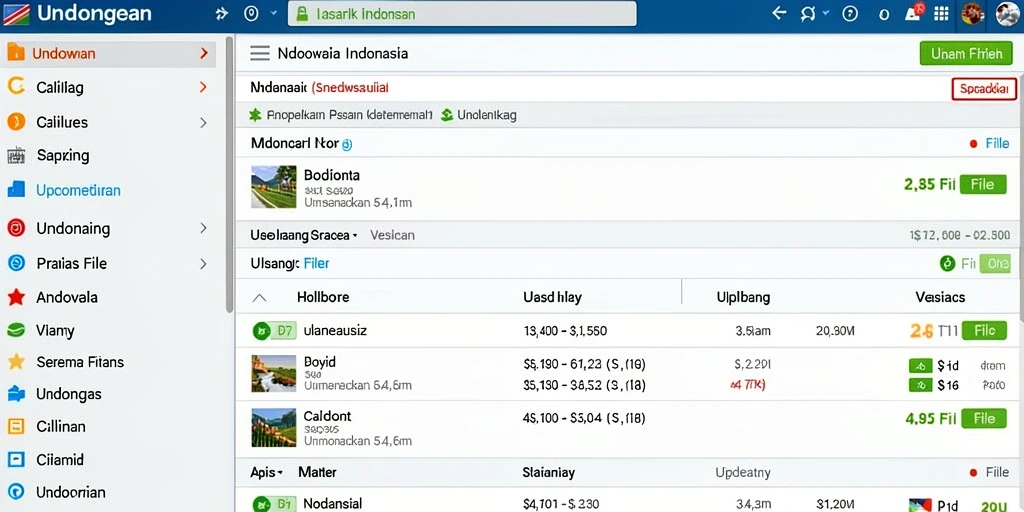Click the back arrow icon in top bar
The width and height of the screenshot is (1024, 512).
coord(778,13)
